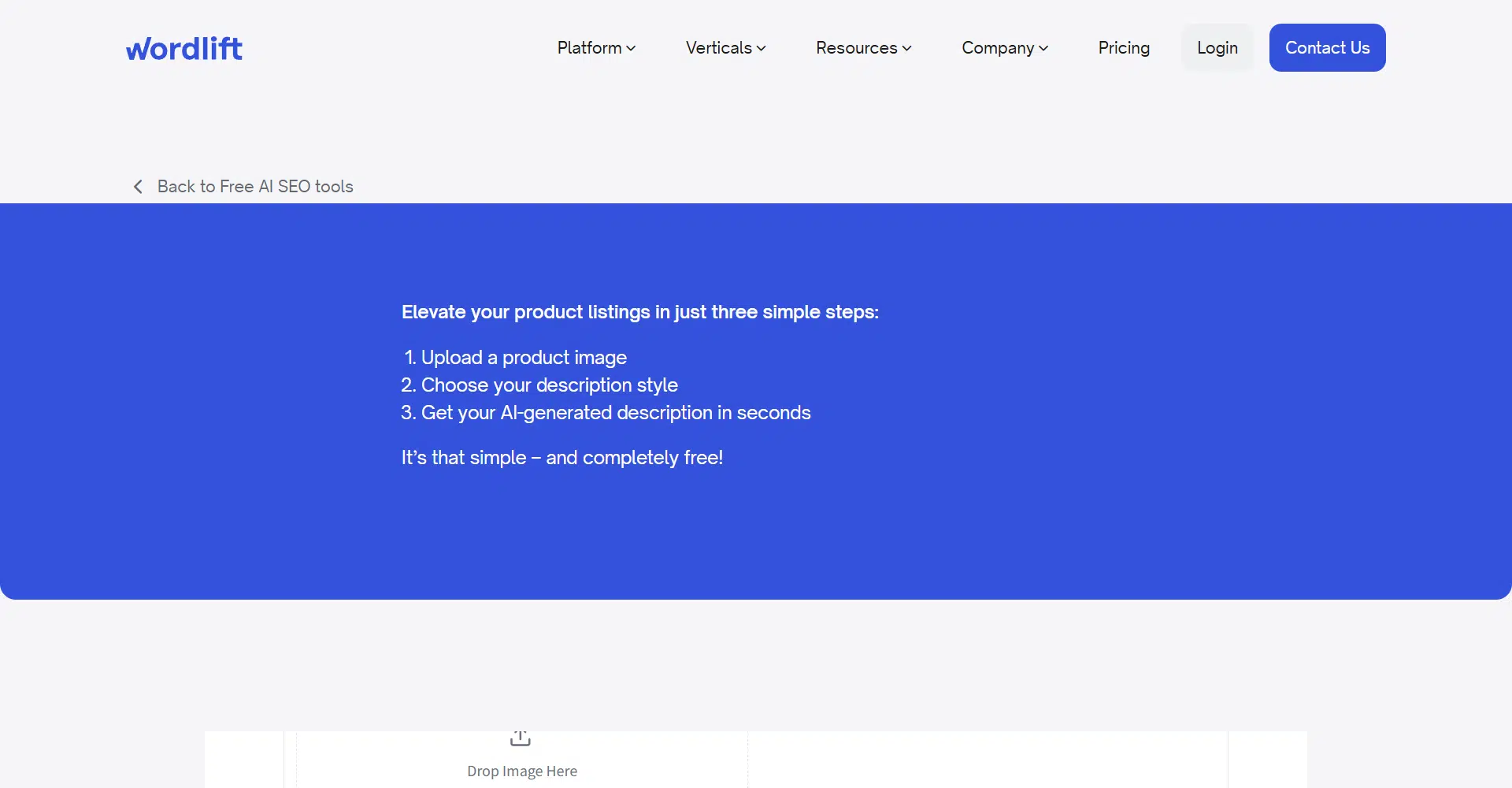Expand the Resources menu
The height and width of the screenshot is (788, 1512).
coord(856,48)
